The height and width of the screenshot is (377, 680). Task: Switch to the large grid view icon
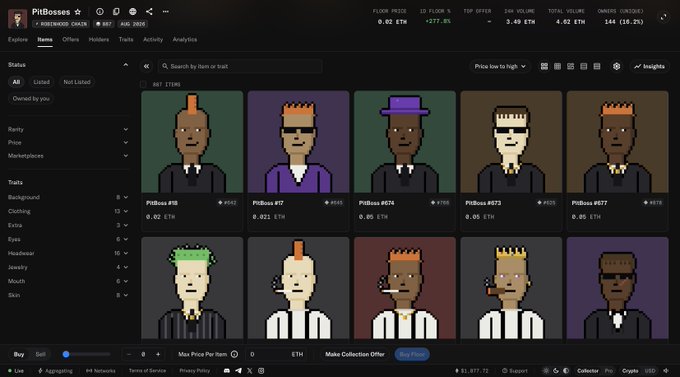pyautogui.click(x=544, y=66)
